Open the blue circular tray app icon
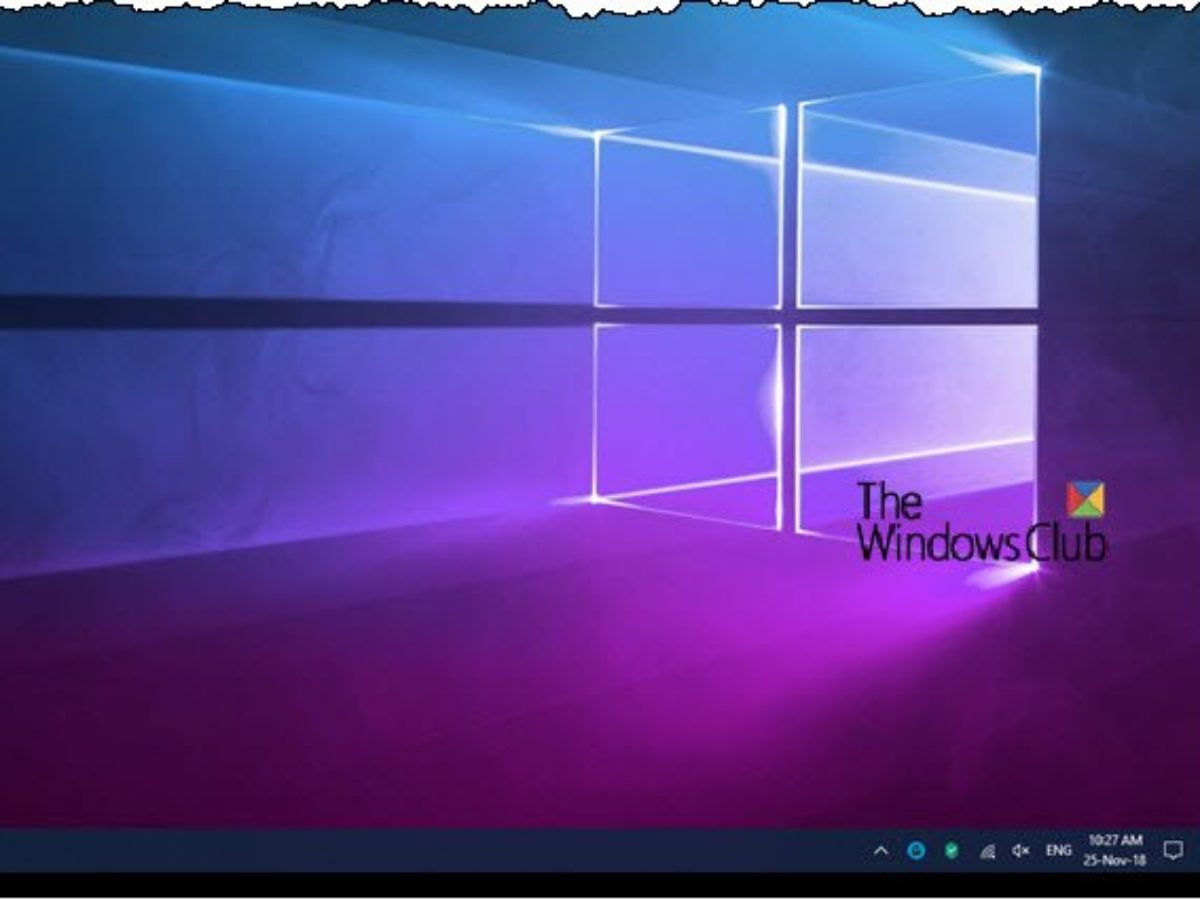Viewport: 1200px width, 900px height. [x=916, y=851]
